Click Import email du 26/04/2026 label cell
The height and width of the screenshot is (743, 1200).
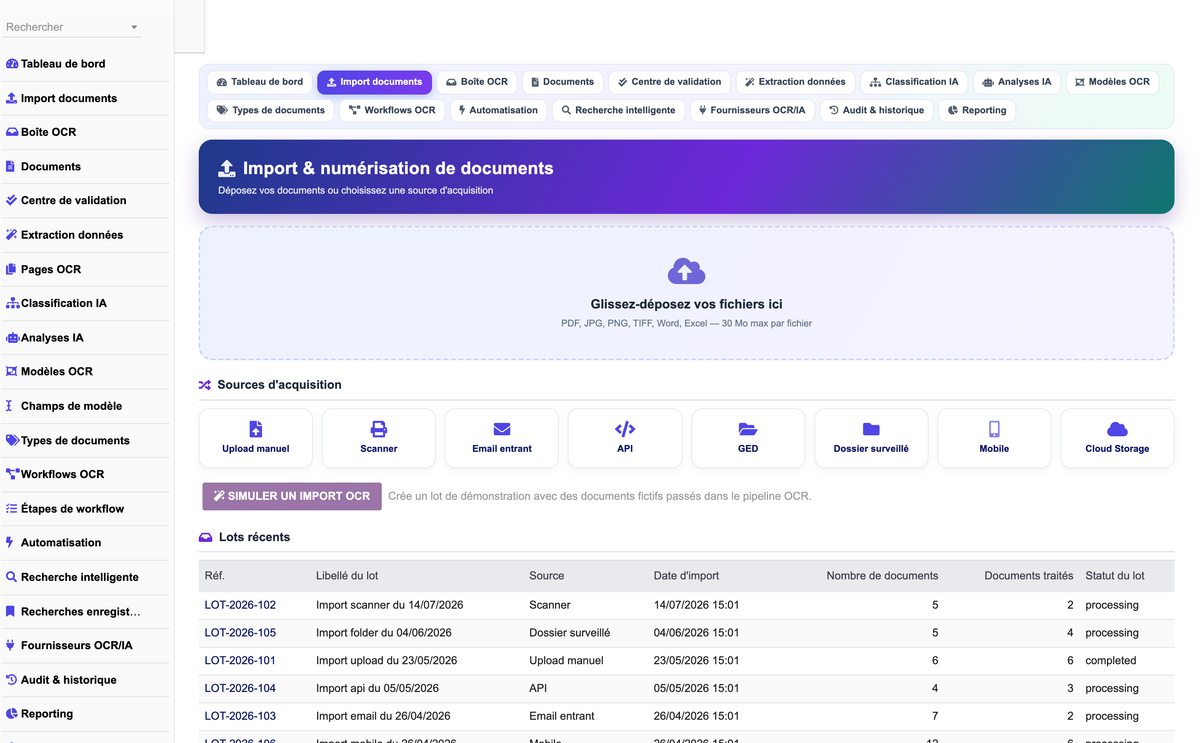(x=383, y=716)
